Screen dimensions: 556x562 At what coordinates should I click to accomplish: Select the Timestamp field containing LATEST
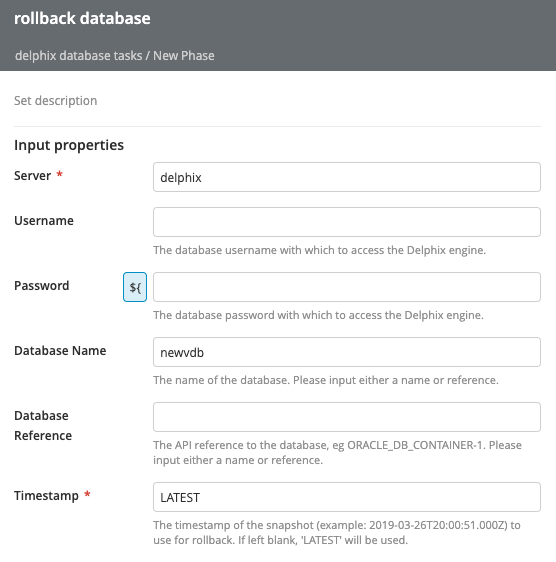pos(347,497)
